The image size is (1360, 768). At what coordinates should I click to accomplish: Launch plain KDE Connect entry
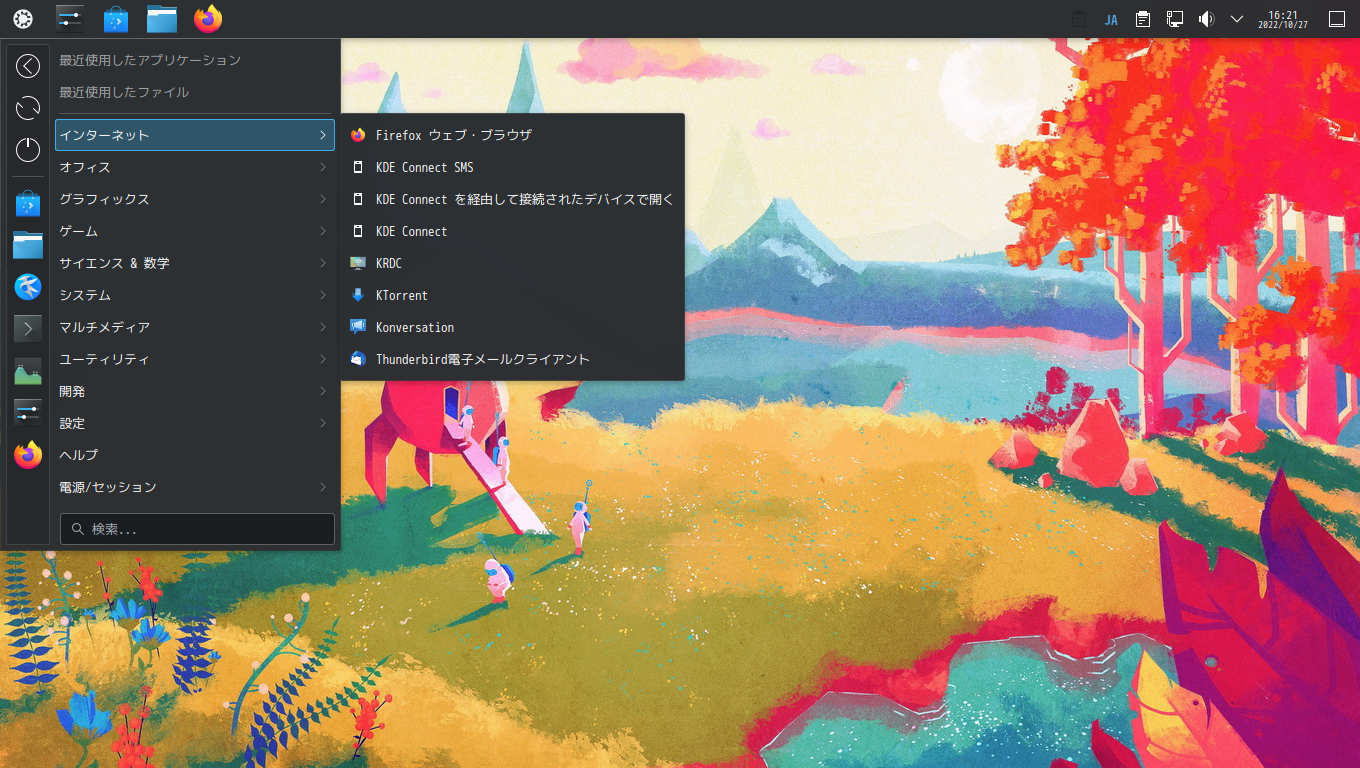point(512,231)
